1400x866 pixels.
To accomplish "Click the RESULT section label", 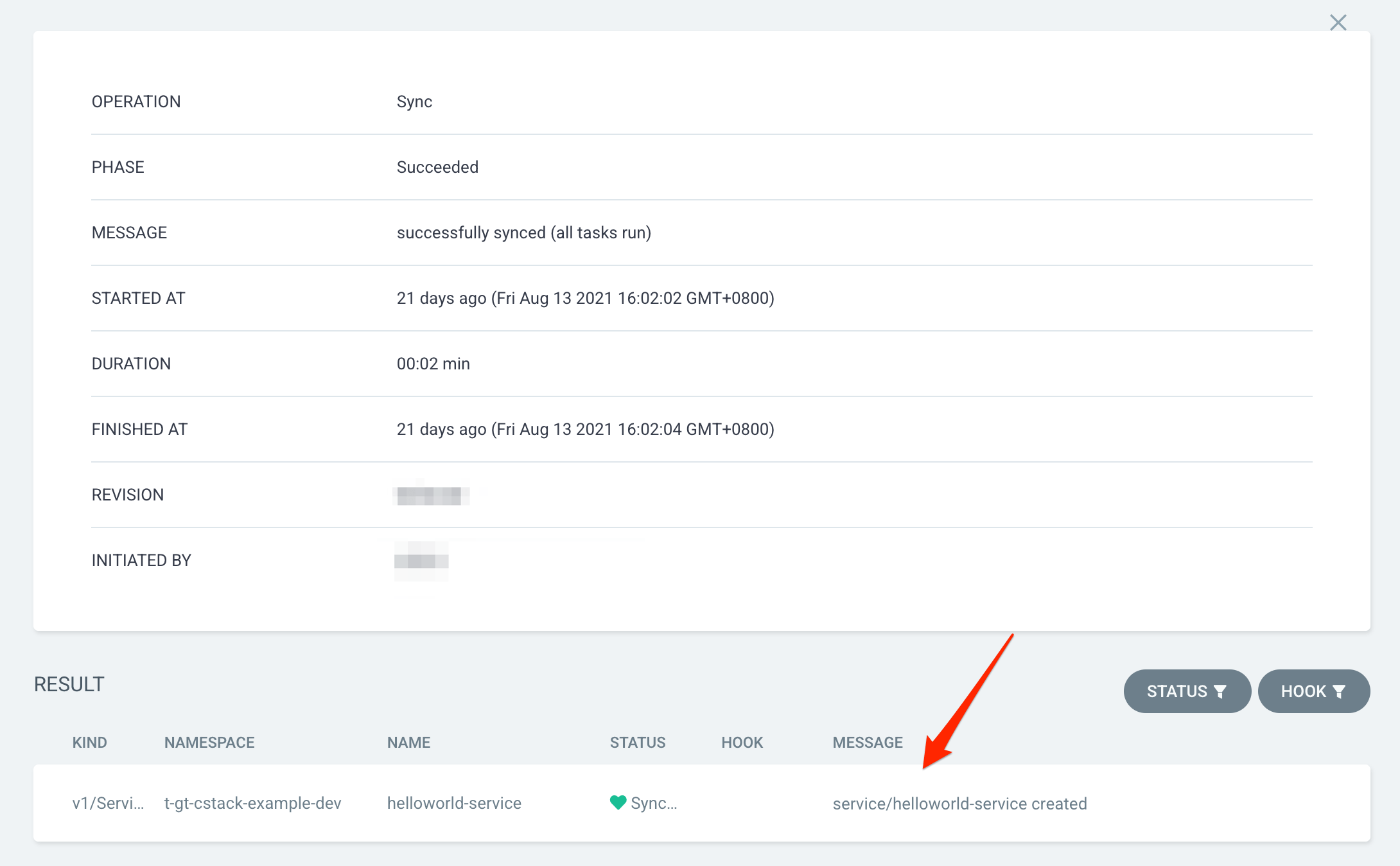I will (x=69, y=683).
